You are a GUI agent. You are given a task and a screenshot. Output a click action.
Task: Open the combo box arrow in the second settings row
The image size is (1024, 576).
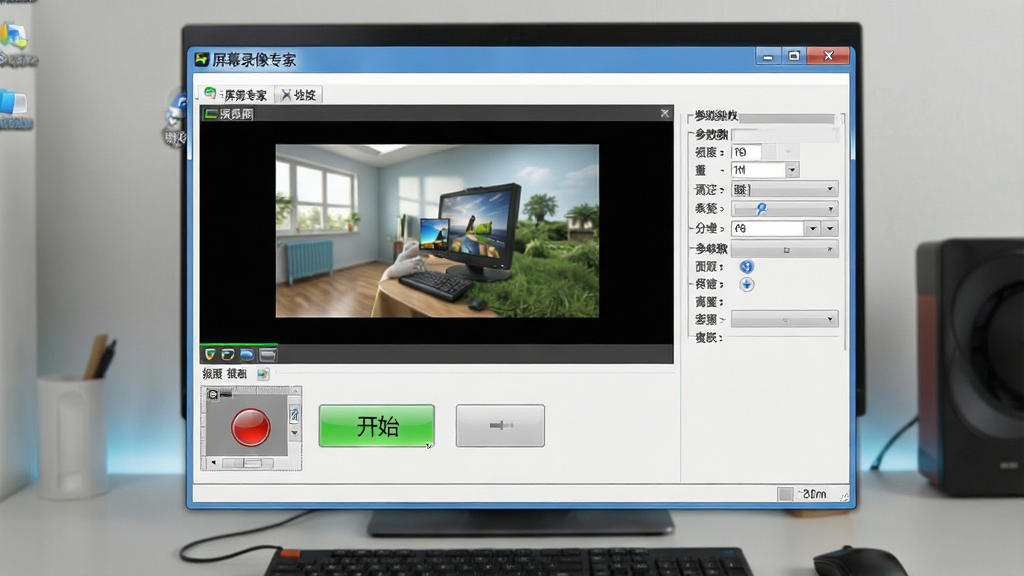pos(792,170)
